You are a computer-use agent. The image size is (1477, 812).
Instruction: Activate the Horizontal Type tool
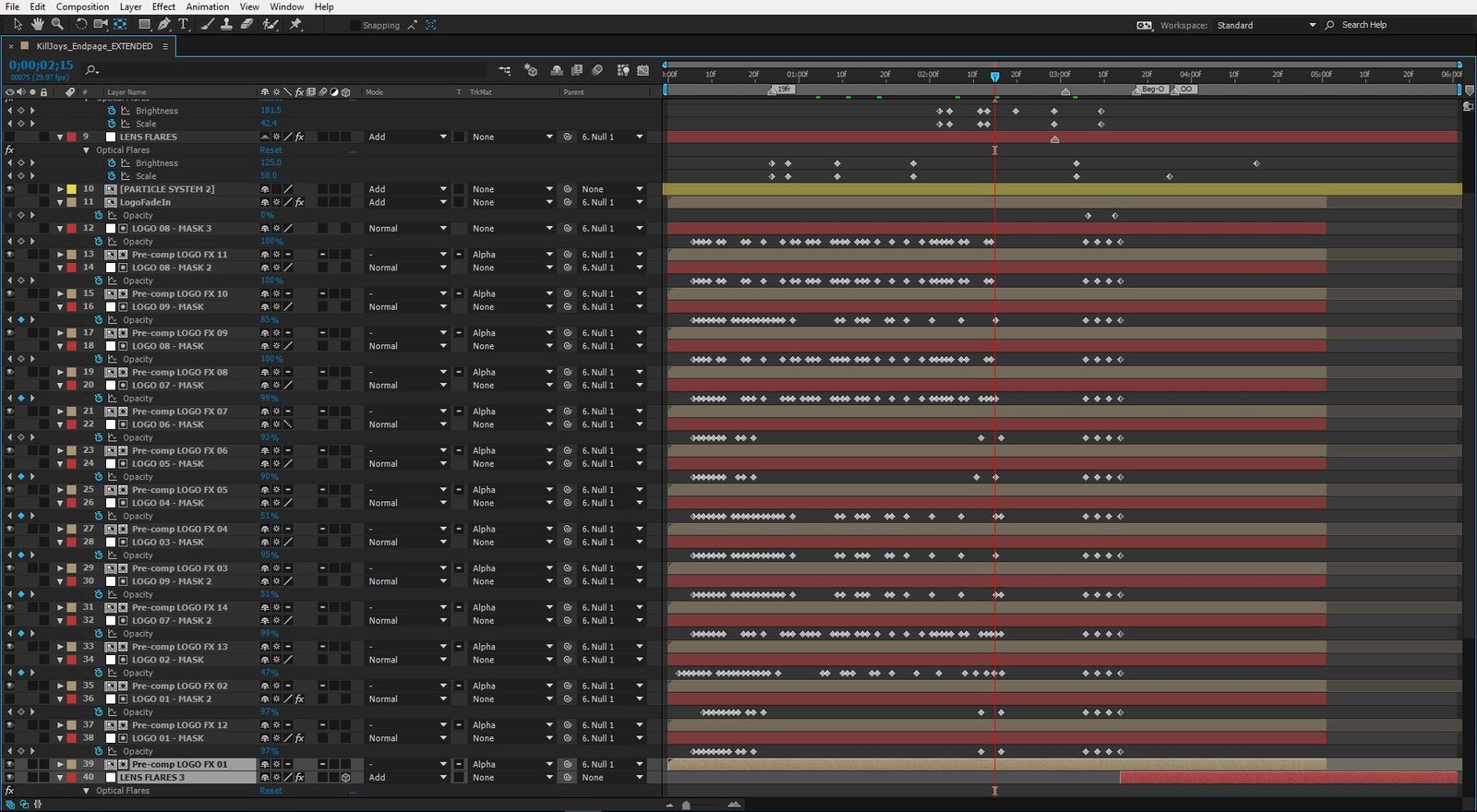183,24
